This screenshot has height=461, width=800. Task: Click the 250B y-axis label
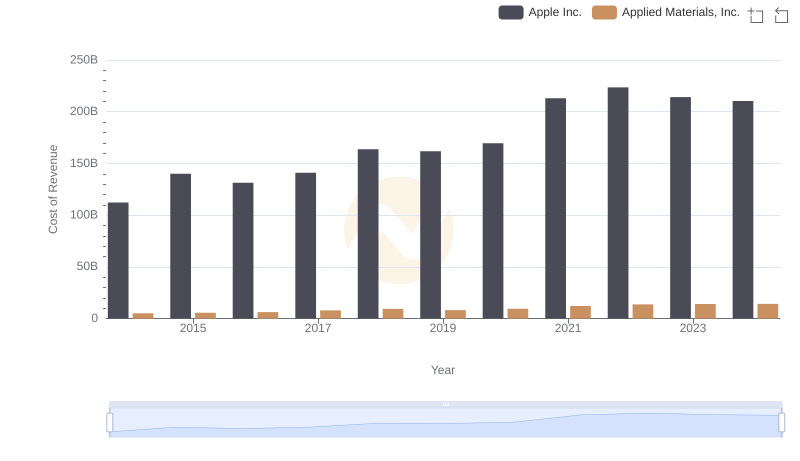click(84, 60)
